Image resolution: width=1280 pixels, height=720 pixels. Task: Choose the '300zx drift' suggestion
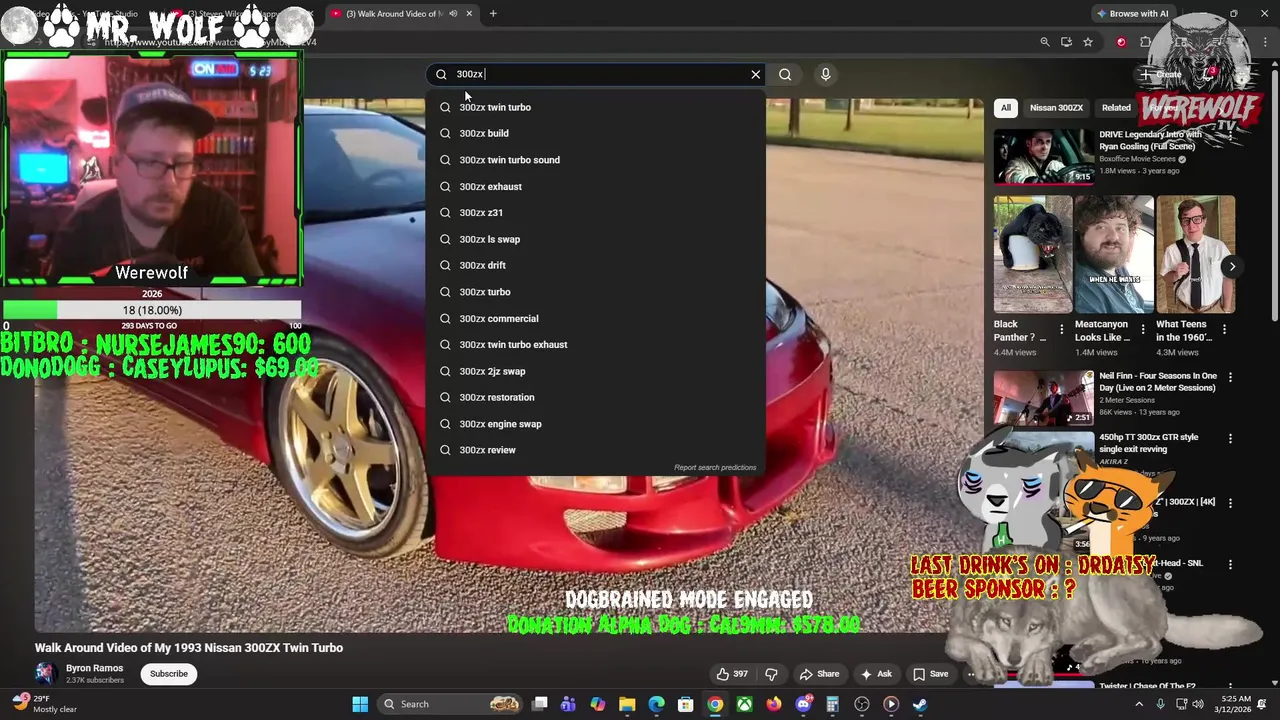click(596, 265)
